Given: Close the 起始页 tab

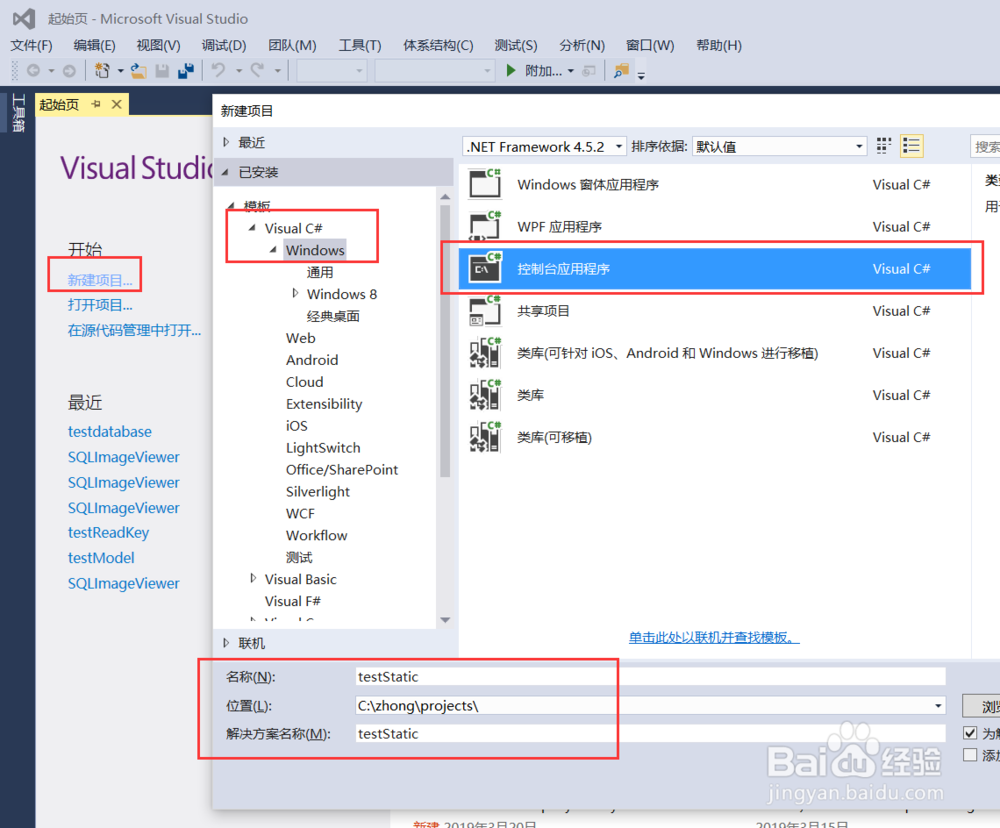Looking at the screenshot, I should 117,104.
